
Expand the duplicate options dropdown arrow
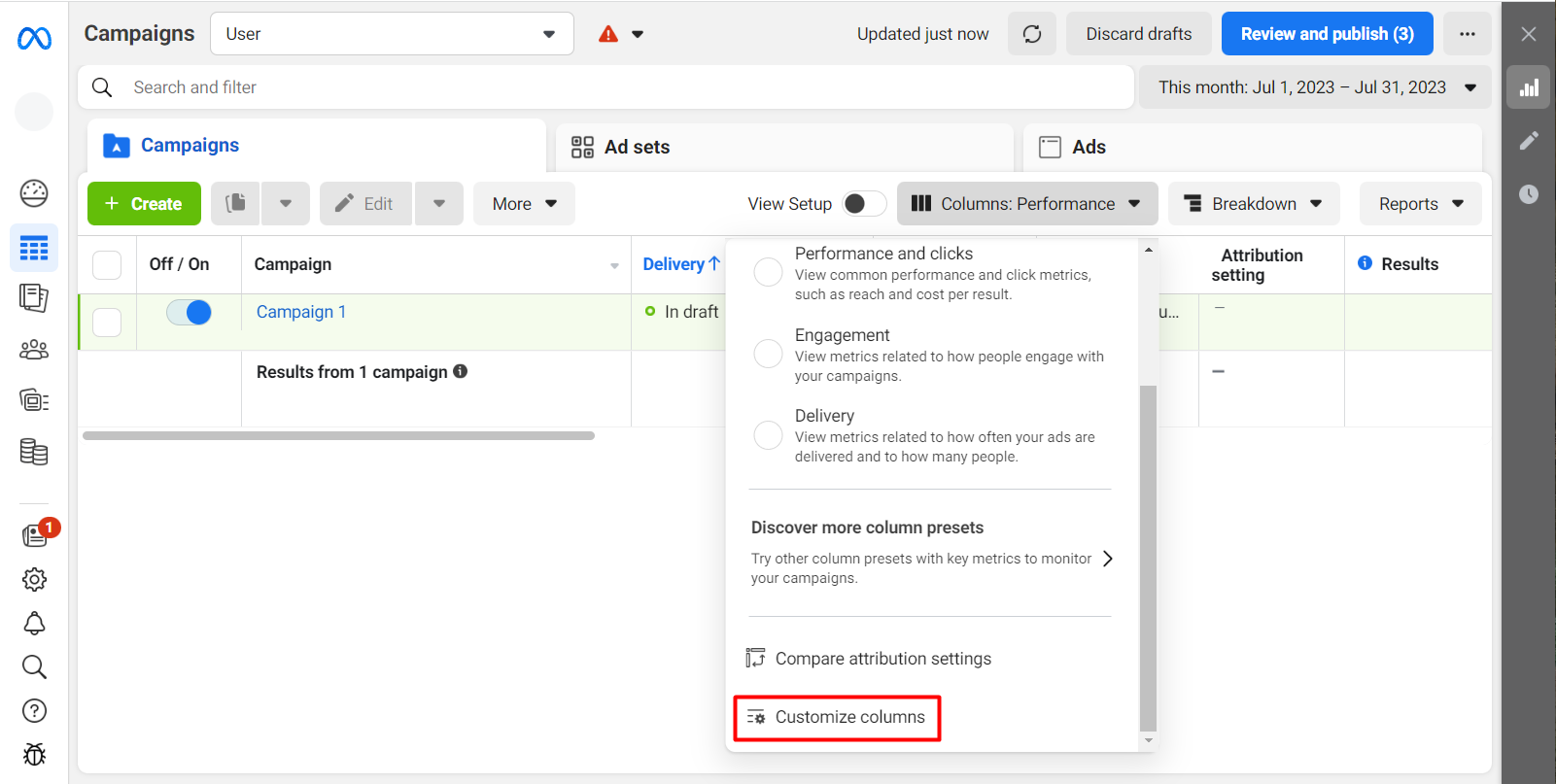[285, 203]
